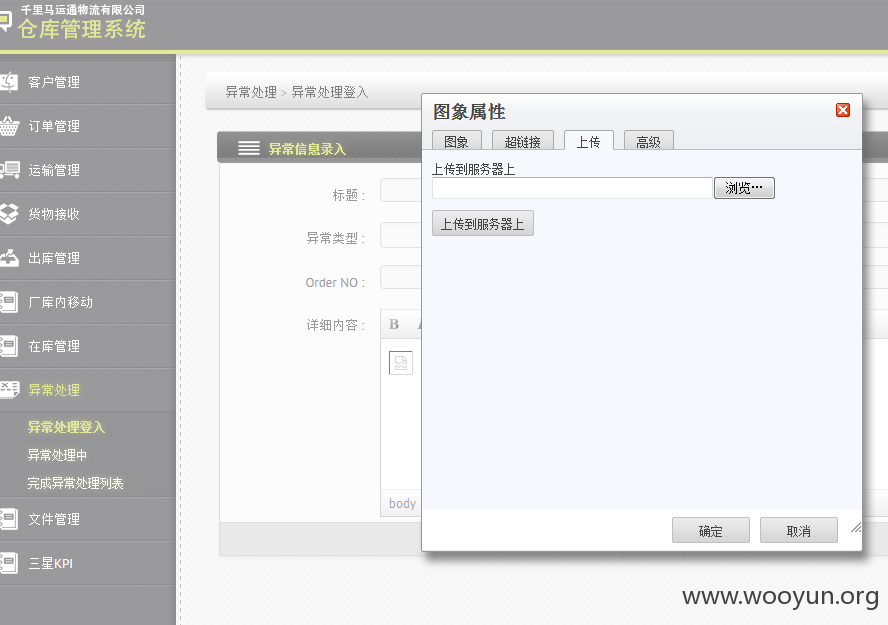Click the 标题 input field
Viewport: 888px width, 625px height.
[x=401, y=190]
